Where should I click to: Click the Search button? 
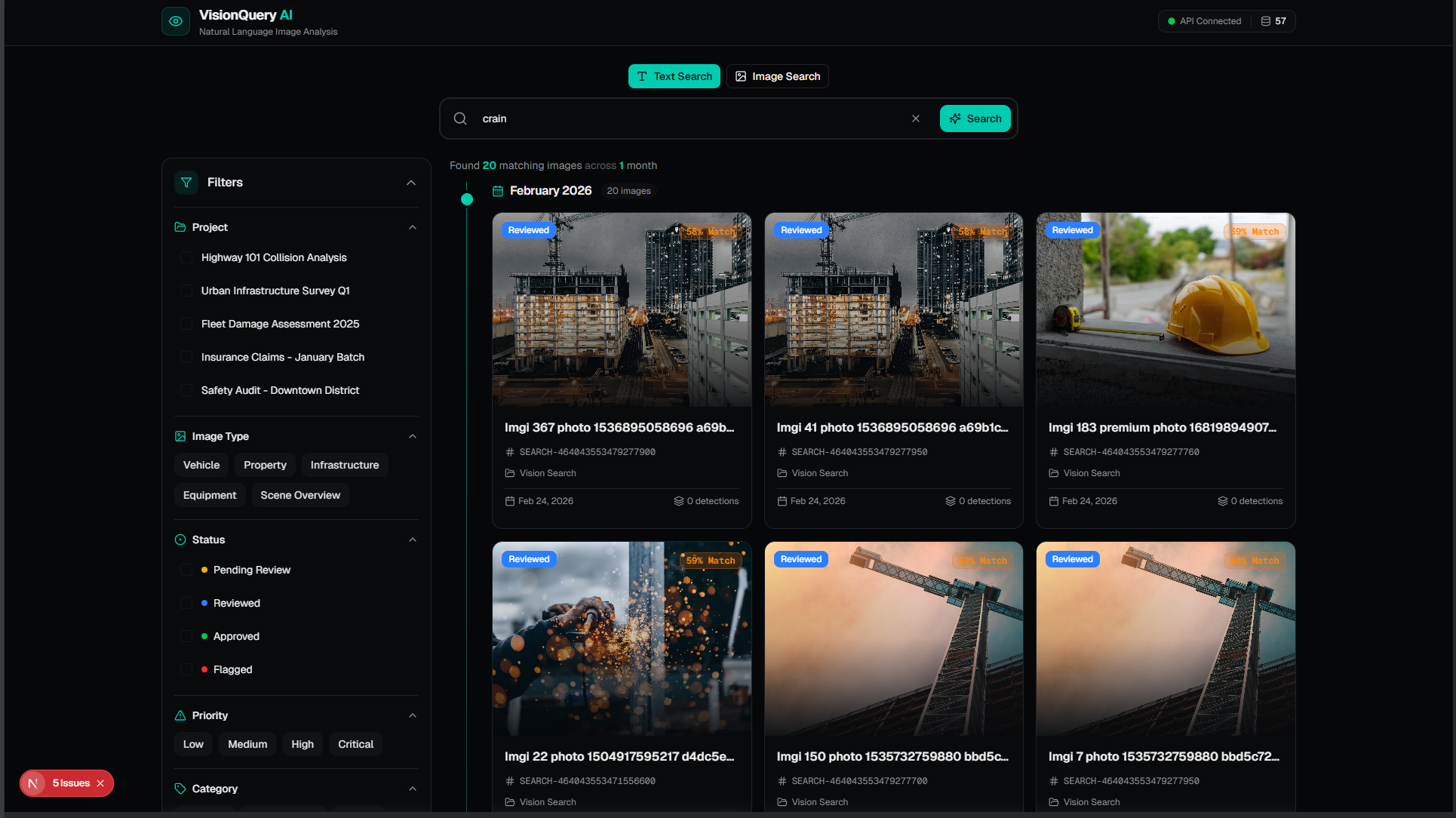[975, 118]
